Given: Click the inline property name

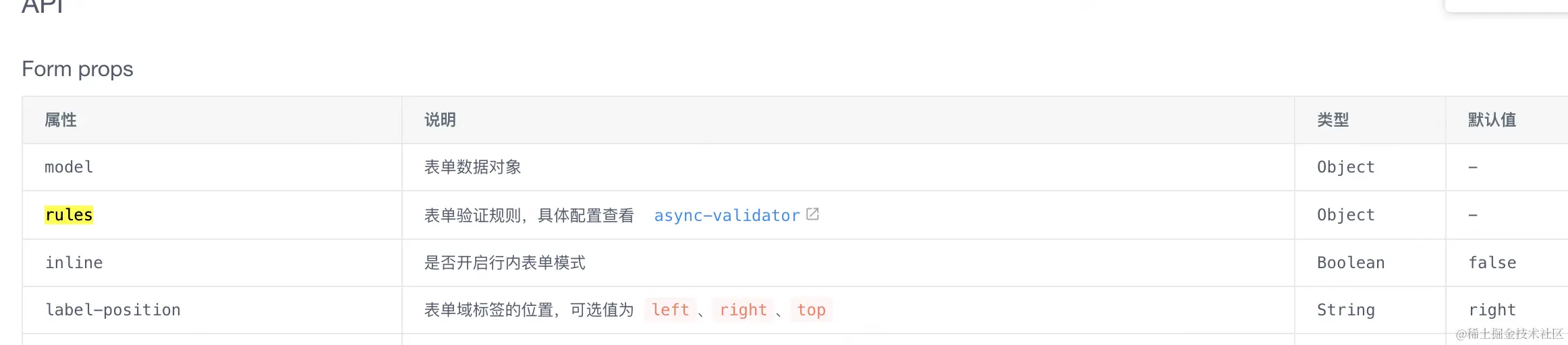Looking at the screenshot, I should point(74,263).
